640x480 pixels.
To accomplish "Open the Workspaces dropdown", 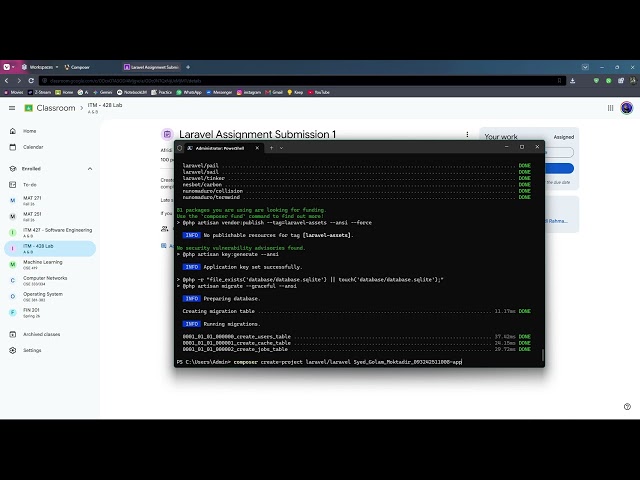I will point(40,67).
